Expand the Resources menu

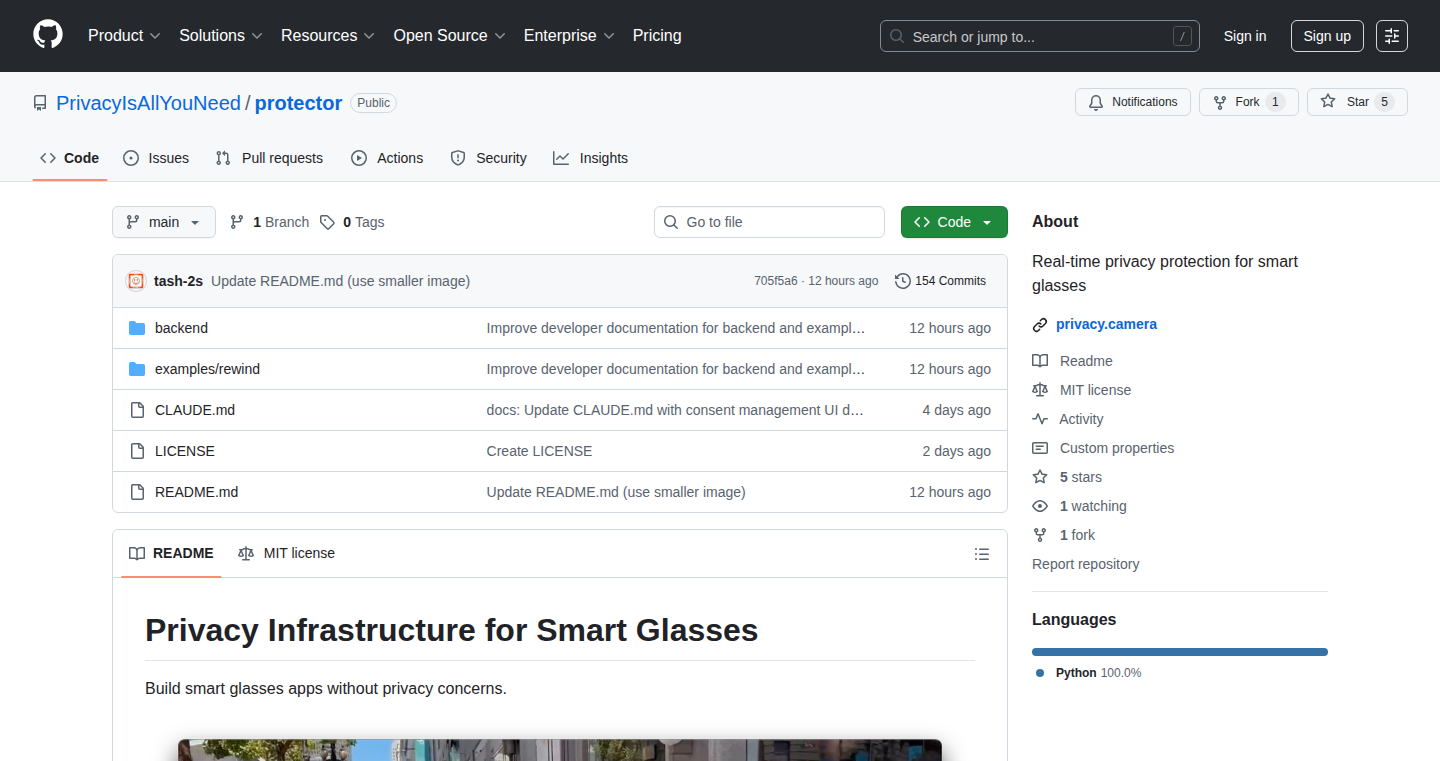(x=328, y=36)
